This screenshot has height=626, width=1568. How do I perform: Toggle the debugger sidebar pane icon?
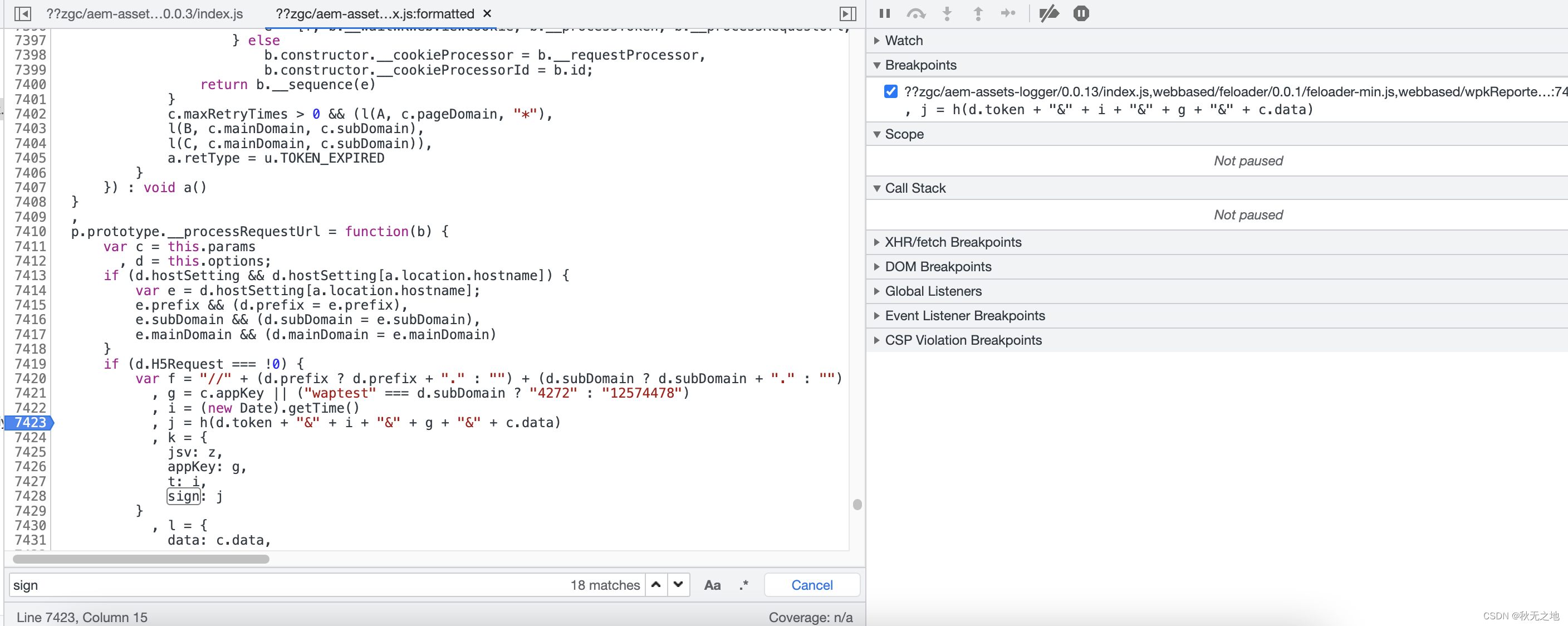pyautogui.click(x=847, y=13)
